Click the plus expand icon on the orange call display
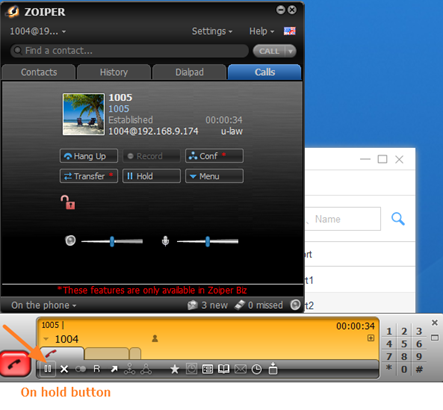The width and height of the screenshot is (443, 410). 371,338
